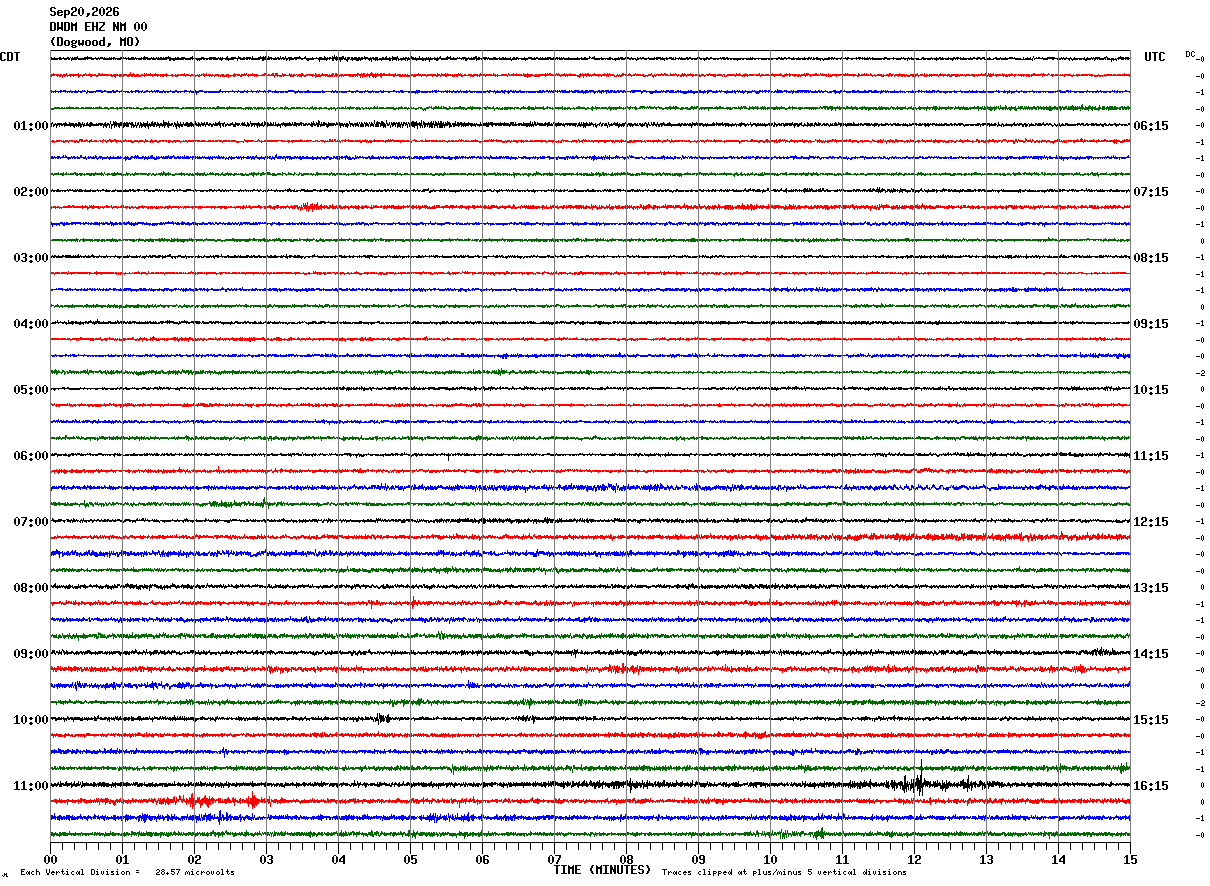Select the 16:15 UTC row label
This screenshot has height=886, width=1210.
(x=1151, y=786)
